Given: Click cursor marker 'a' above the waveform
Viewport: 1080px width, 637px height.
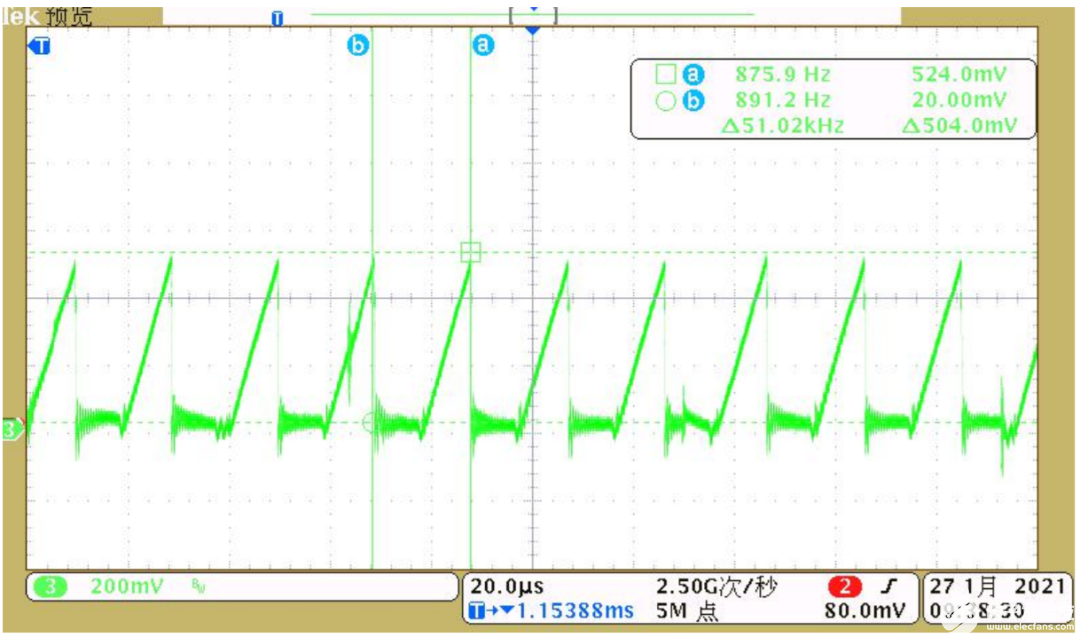Looking at the screenshot, I should (x=483, y=45).
